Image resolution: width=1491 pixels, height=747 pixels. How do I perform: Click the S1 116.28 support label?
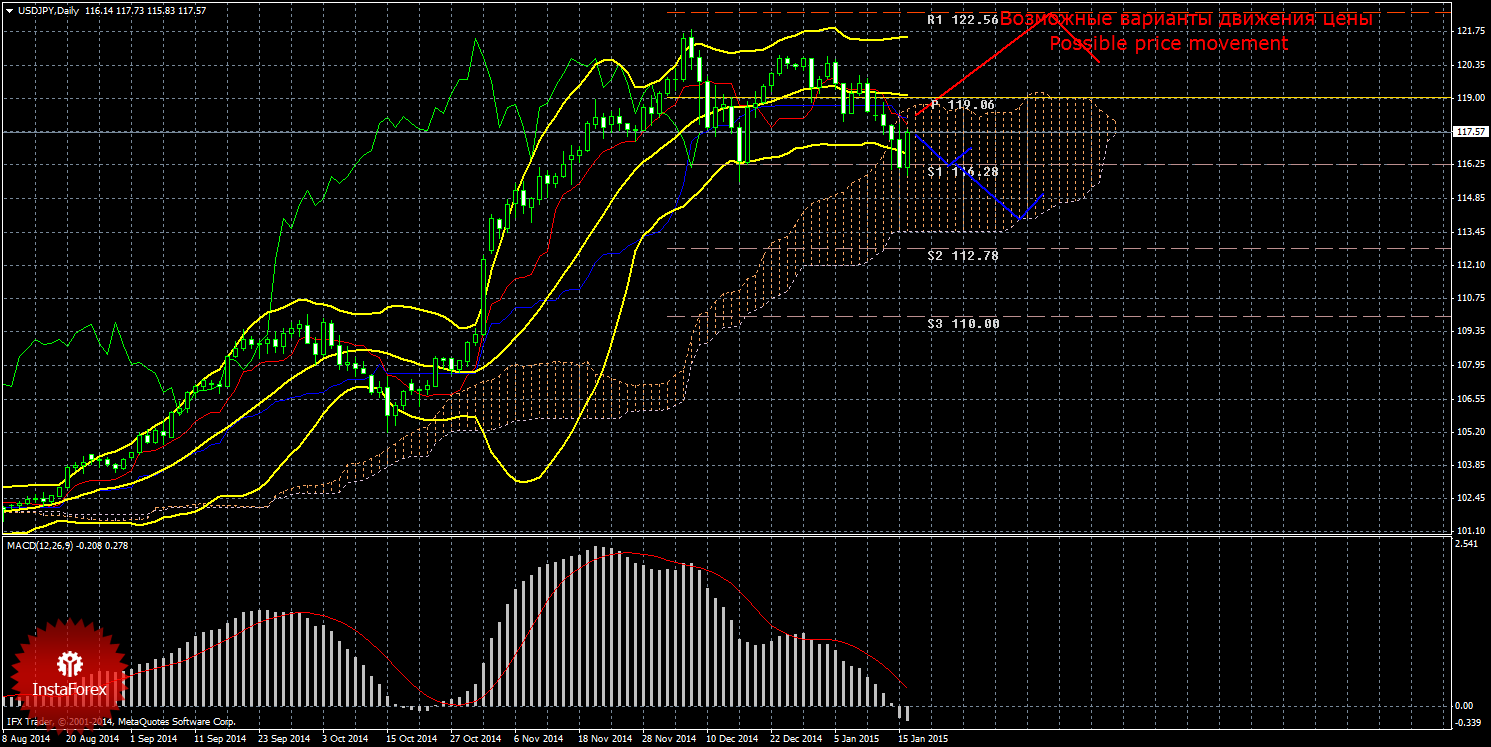(x=962, y=172)
